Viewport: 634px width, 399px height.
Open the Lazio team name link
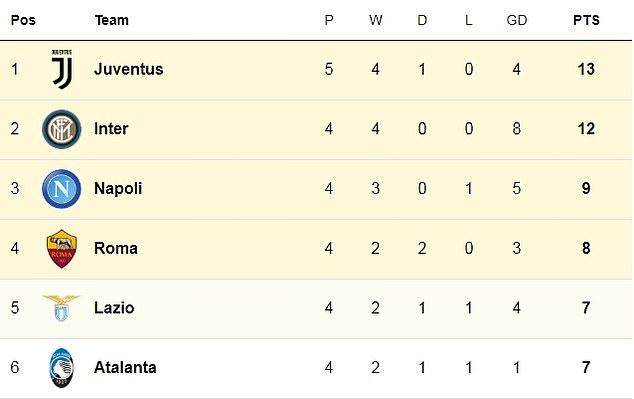(x=114, y=308)
